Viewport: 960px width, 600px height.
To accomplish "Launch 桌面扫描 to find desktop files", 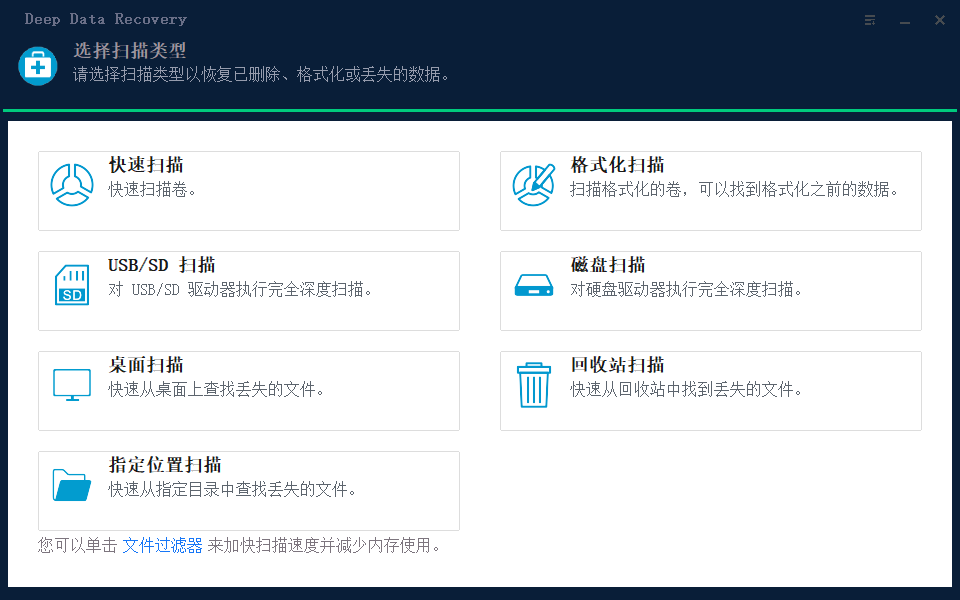I will 248,390.
